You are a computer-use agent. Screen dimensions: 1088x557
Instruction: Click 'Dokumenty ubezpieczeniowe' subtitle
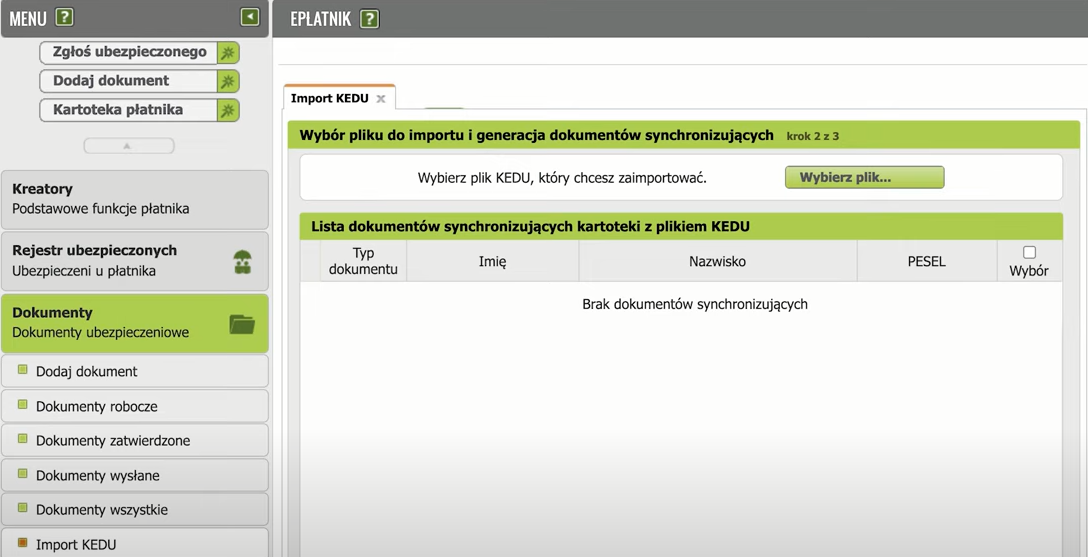coord(101,332)
